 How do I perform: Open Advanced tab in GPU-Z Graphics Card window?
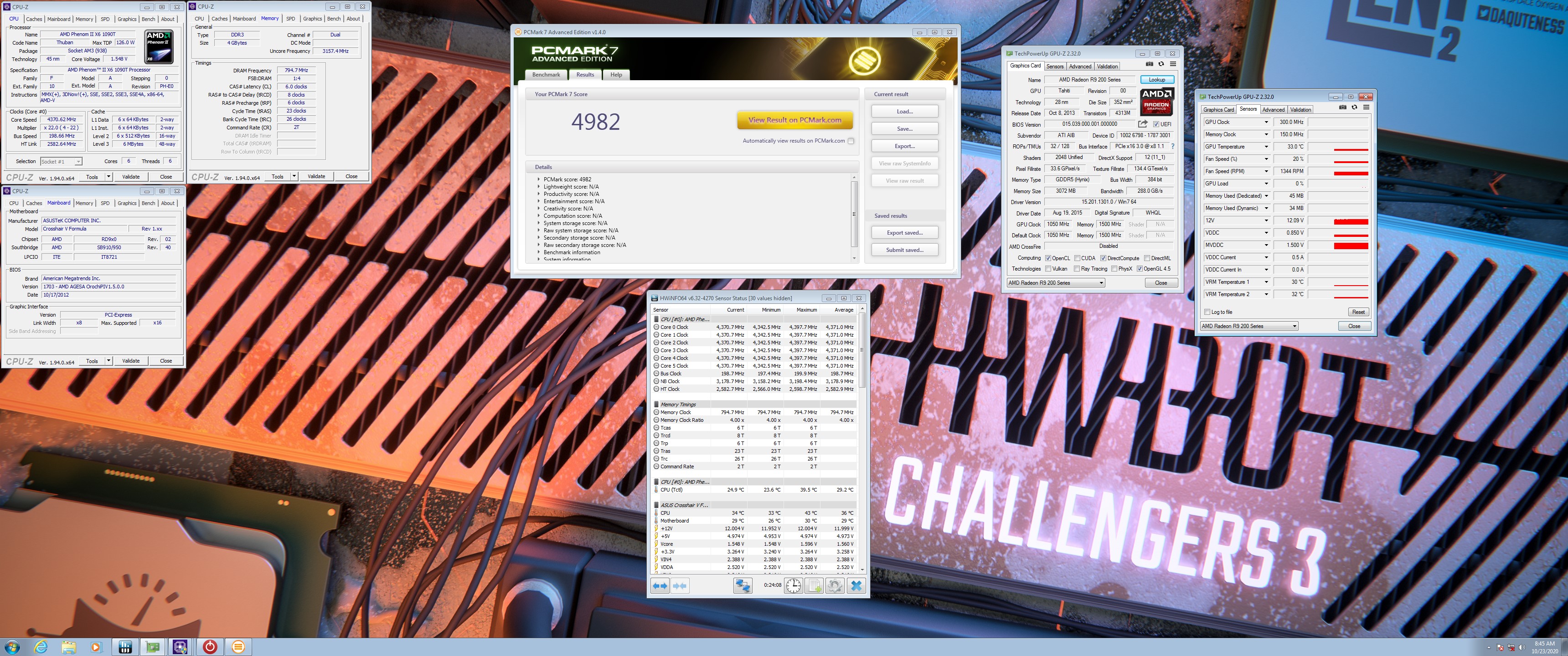coord(1080,67)
